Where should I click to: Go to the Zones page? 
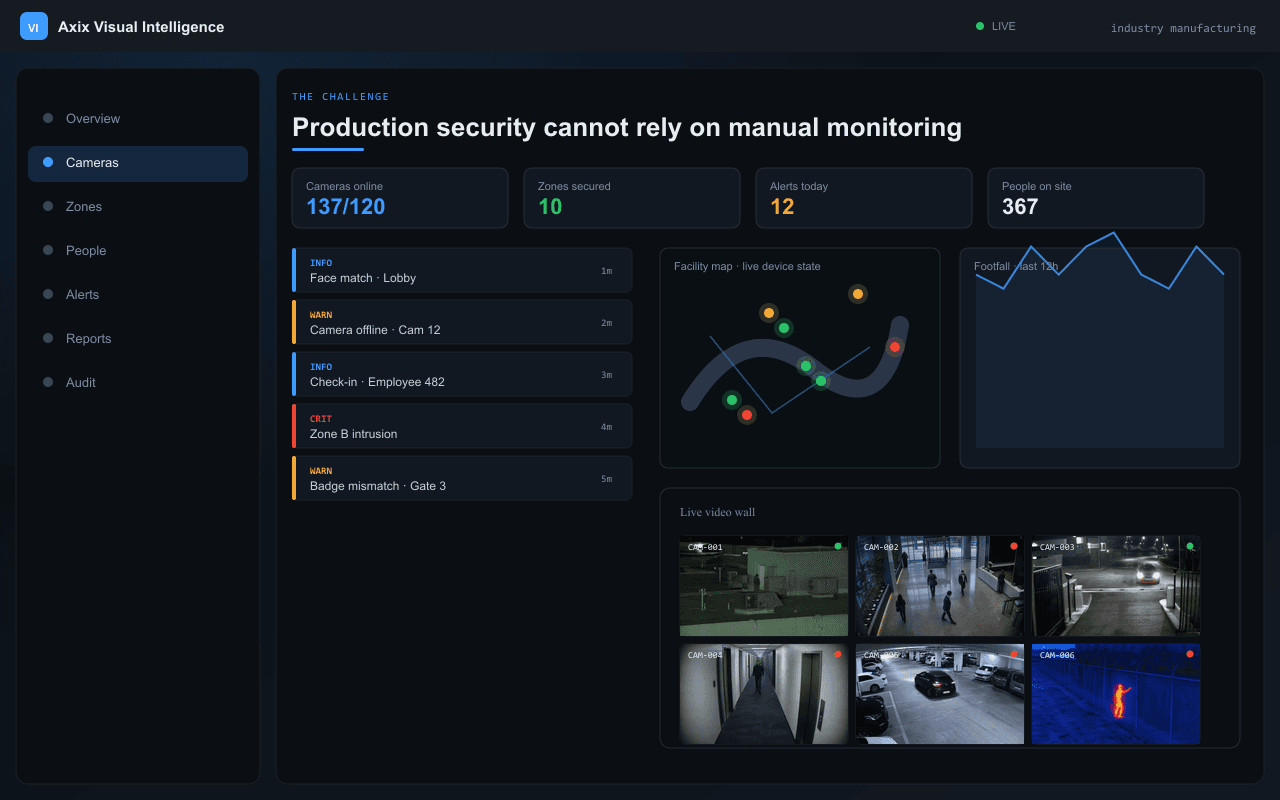tap(138, 206)
